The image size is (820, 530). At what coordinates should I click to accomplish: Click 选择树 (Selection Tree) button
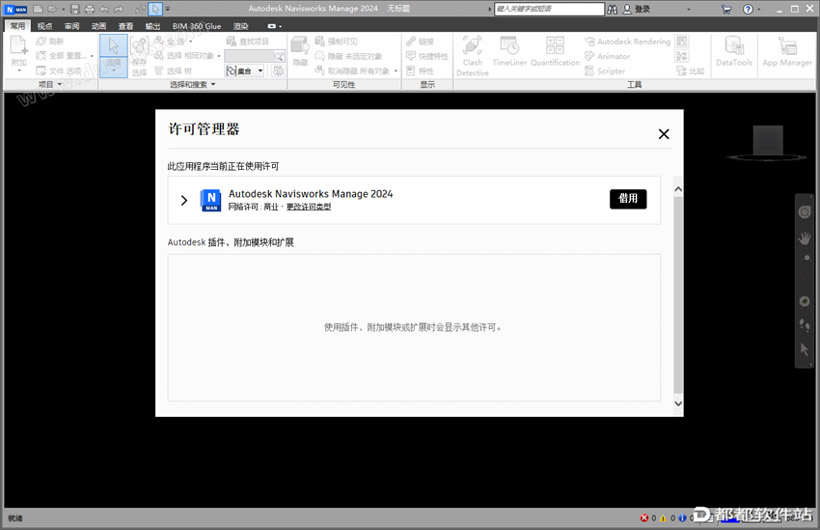click(x=173, y=71)
